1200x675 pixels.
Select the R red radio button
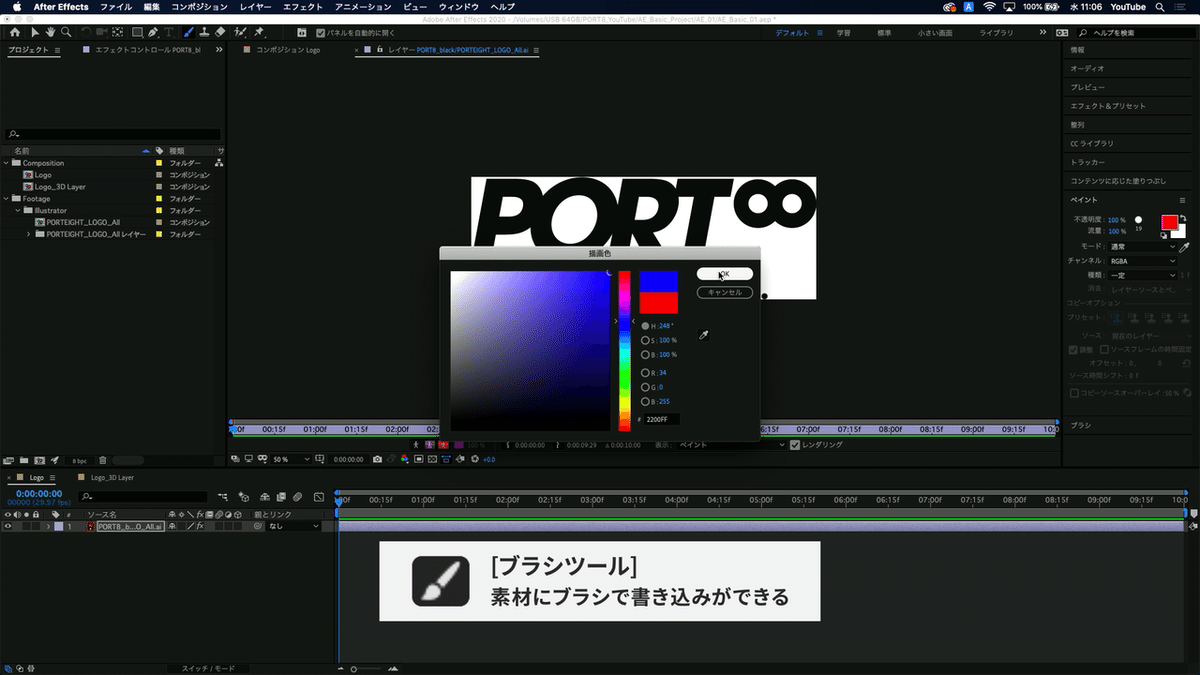[646, 373]
